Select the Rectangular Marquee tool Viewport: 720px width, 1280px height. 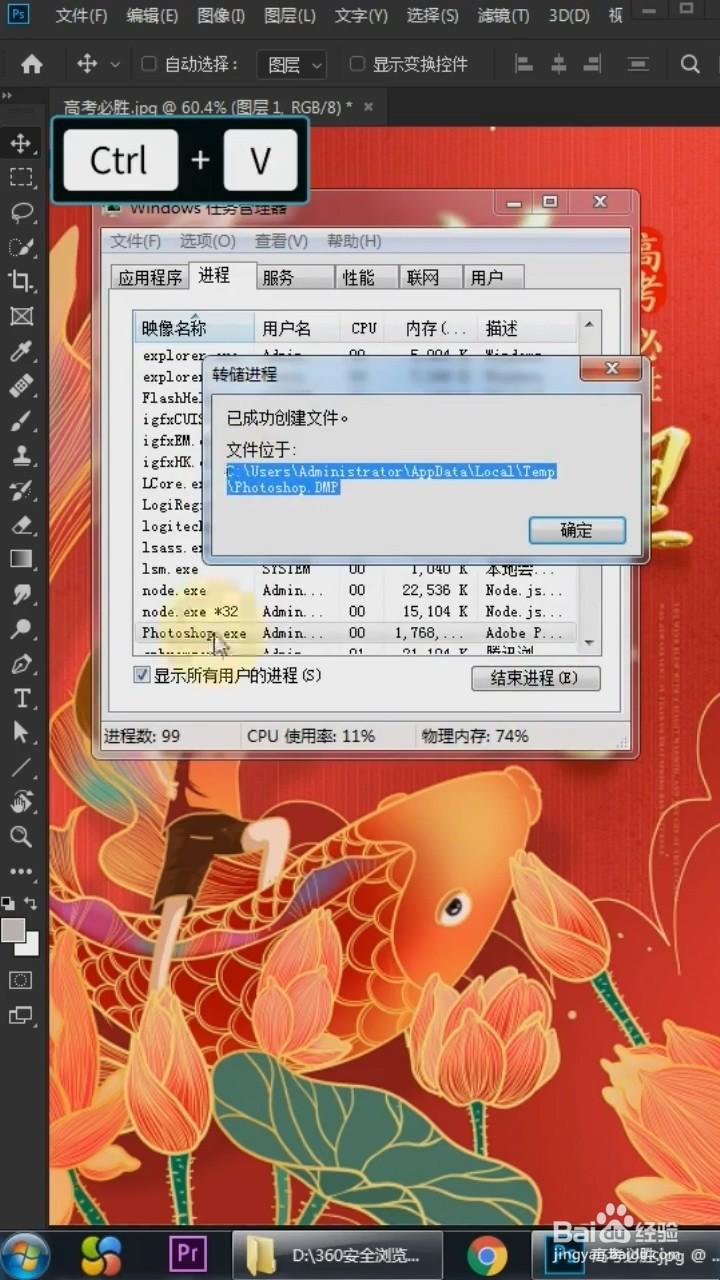tap(21, 178)
